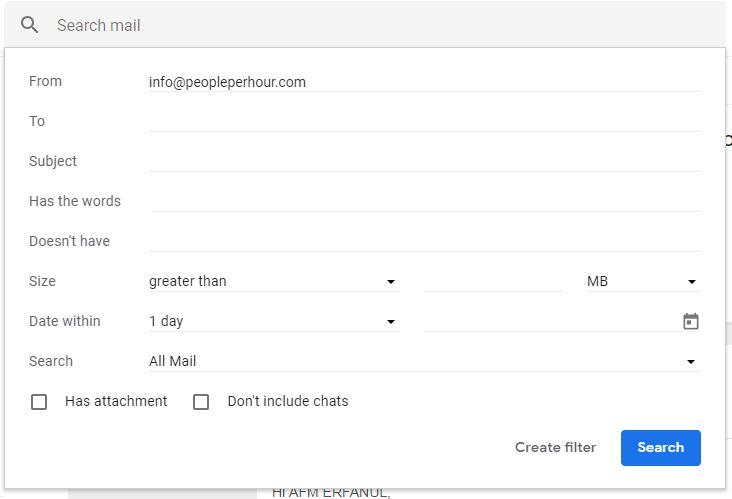Screen dimensions: 732x499
Task: Open the Search All Mail dropdown
Action: tap(424, 361)
